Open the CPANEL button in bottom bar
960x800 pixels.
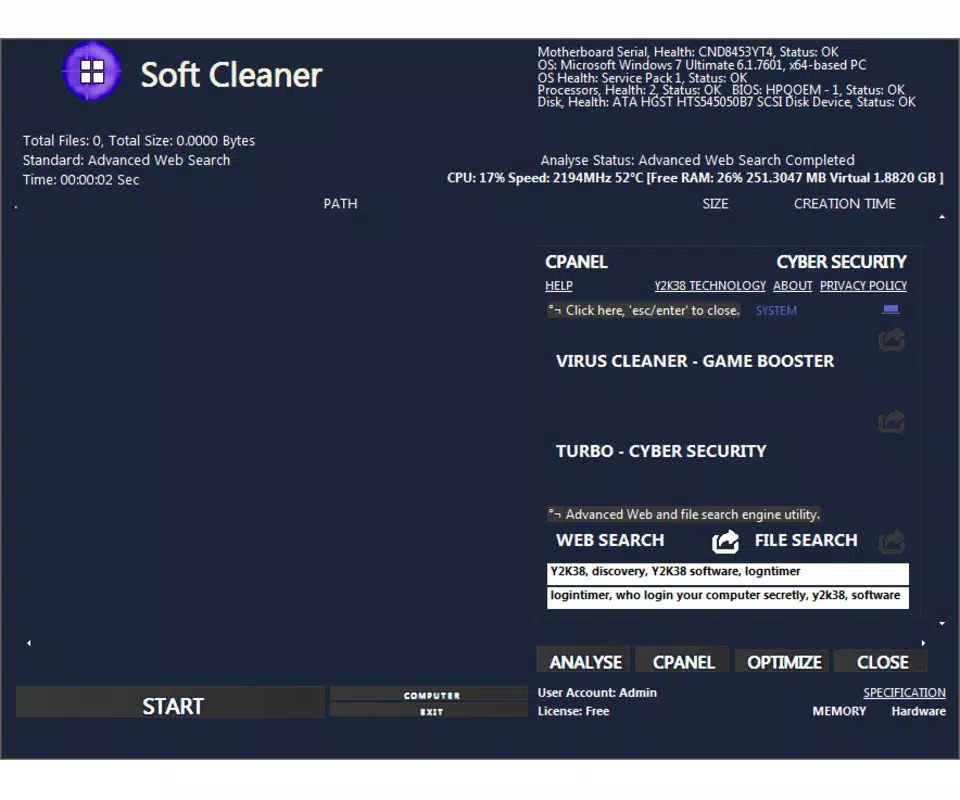(x=683, y=661)
